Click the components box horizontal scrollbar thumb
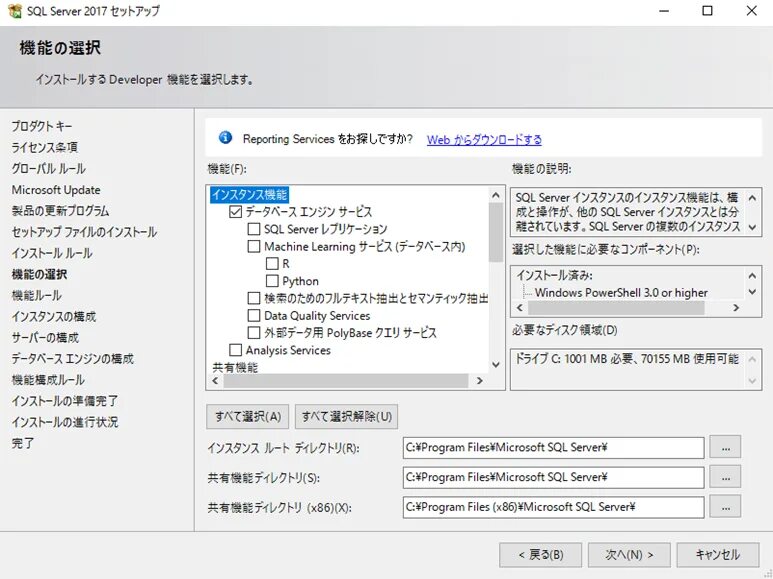This screenshot has width=773, height=579. click(616, 308)
